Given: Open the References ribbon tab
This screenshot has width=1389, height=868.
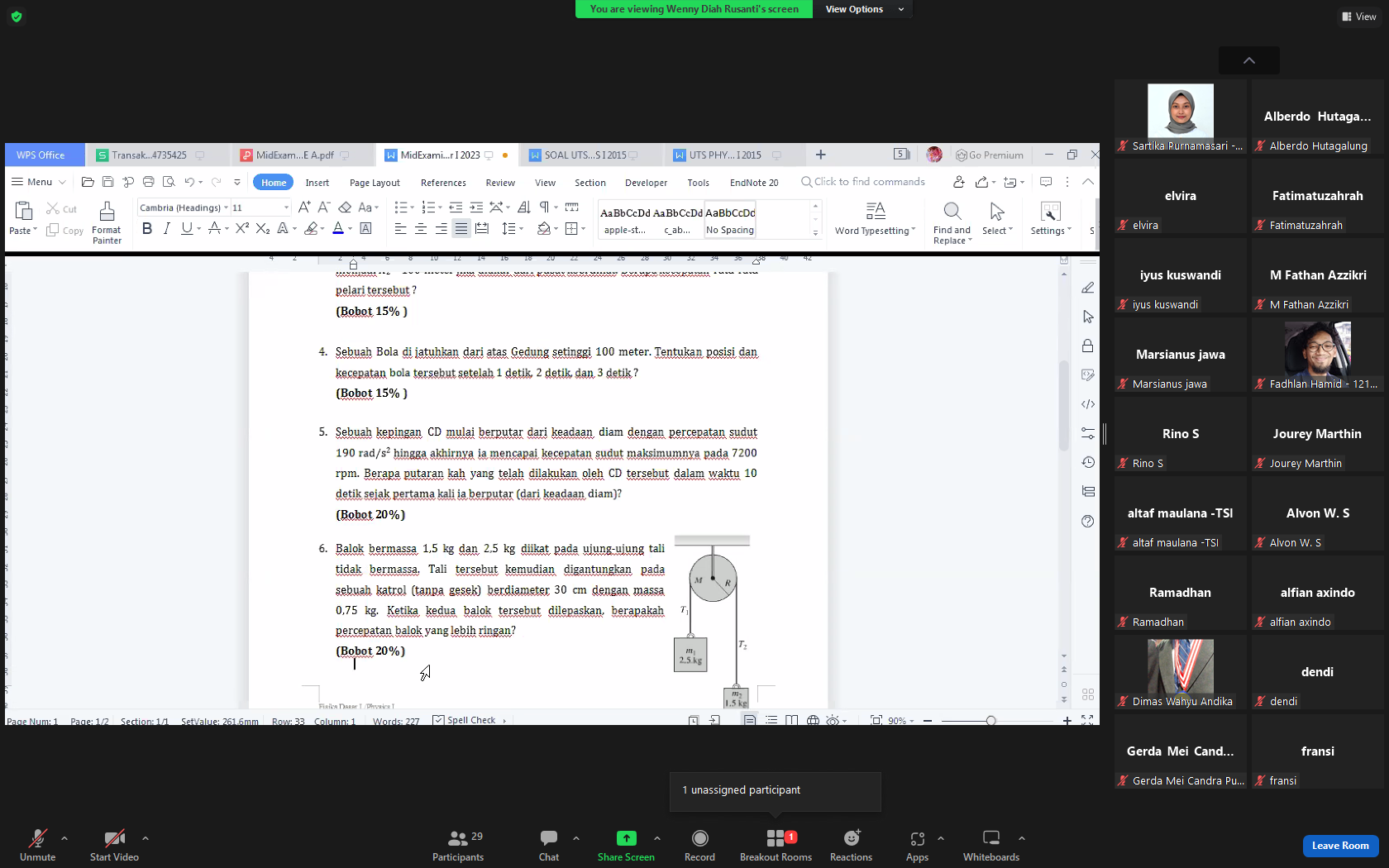Looking at the screenshot, I should pos(443,183).
